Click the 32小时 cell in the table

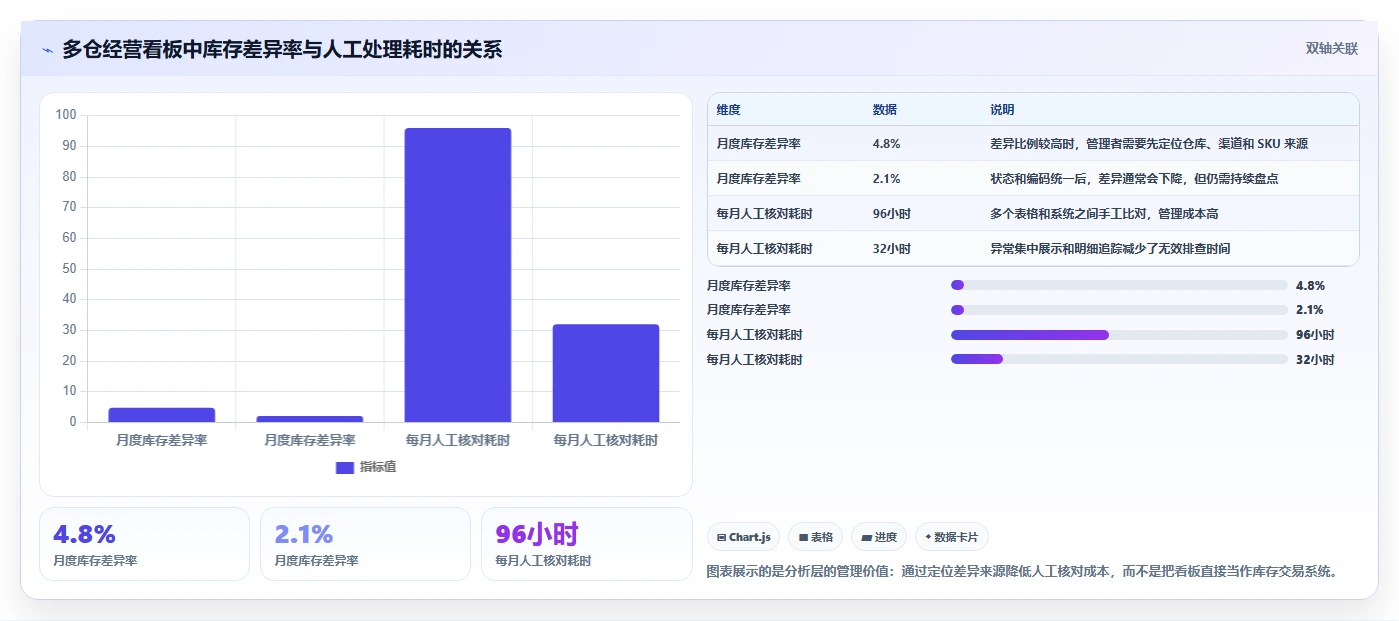[892, 249]
